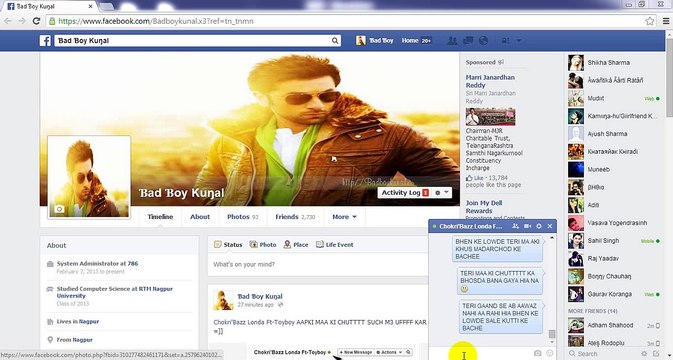Click the Facebook logo icon
This screenshot has height=360, width=673.
point(45,41)
